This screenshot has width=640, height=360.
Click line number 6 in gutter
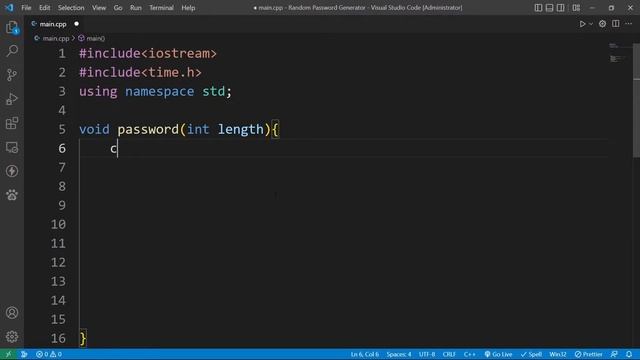tap(62, 148)
